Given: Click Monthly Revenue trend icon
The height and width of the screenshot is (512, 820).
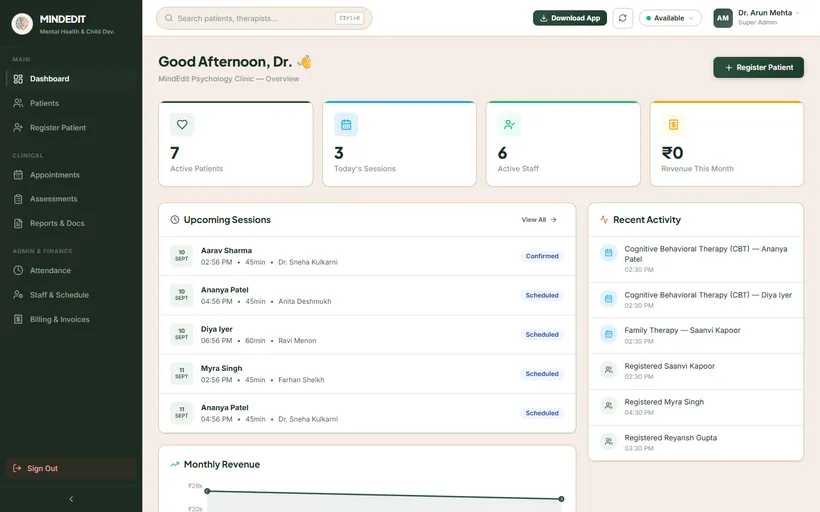Looking at the screenshot, I should (175, 464).
